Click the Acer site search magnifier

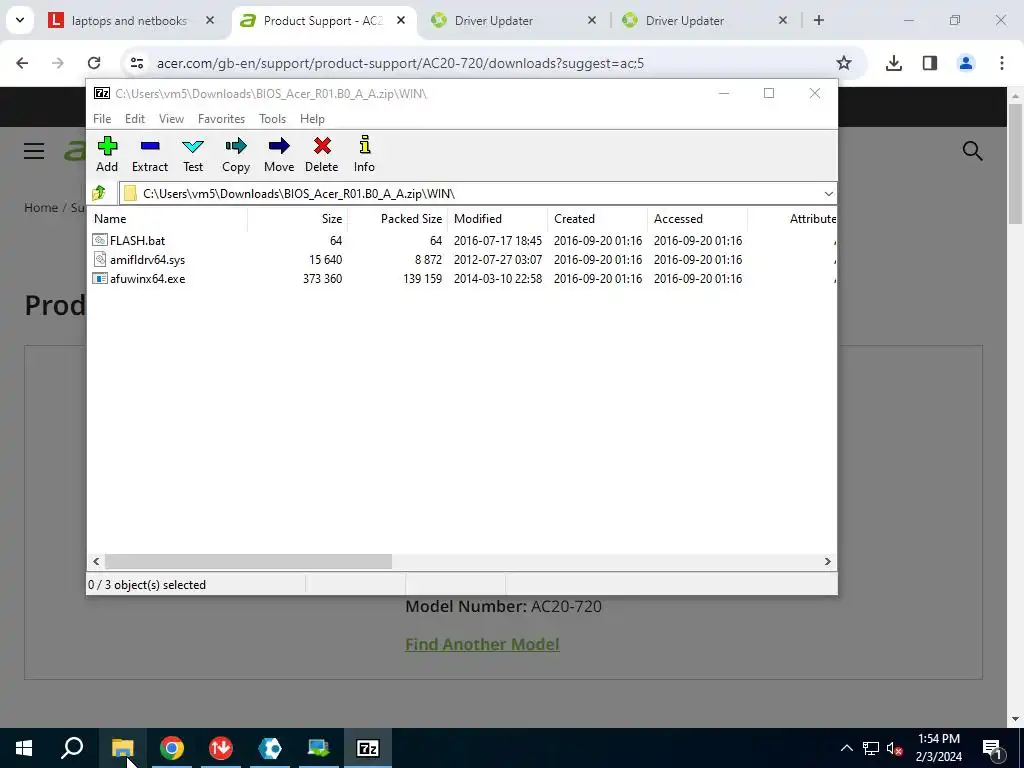pyautogui.click(x=972, y=151)
